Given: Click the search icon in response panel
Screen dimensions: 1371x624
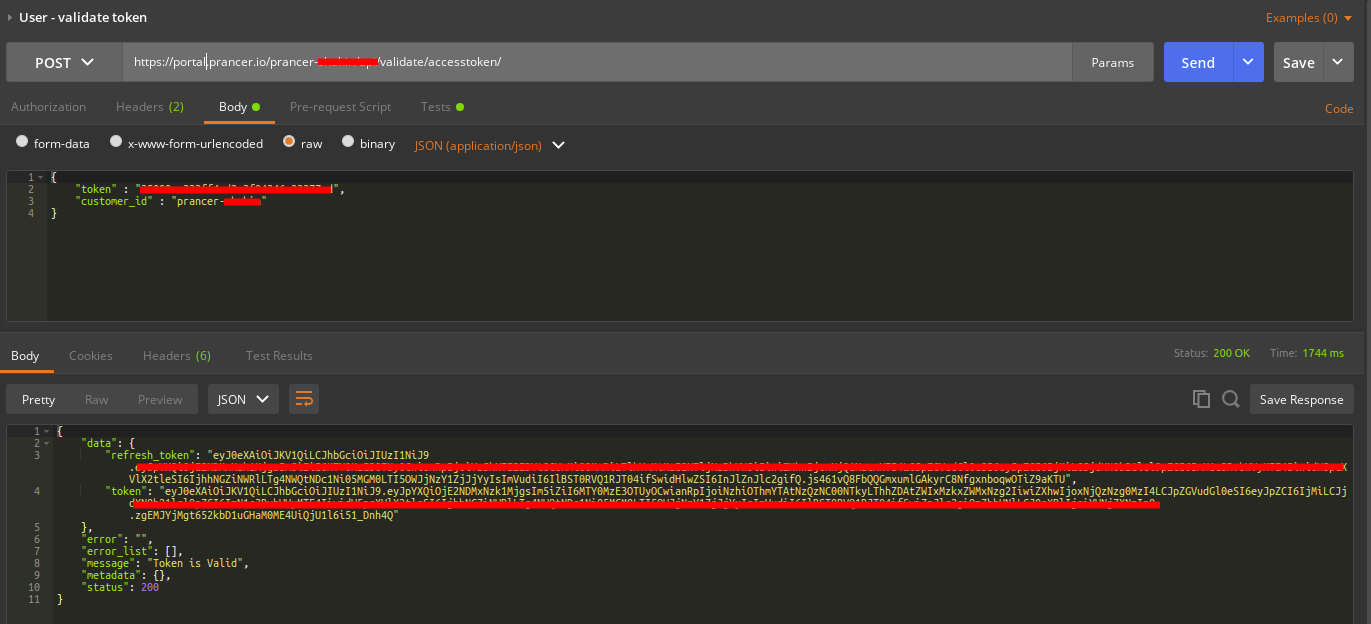Looking at the screenshot, I should click(x=1231, y=399).
